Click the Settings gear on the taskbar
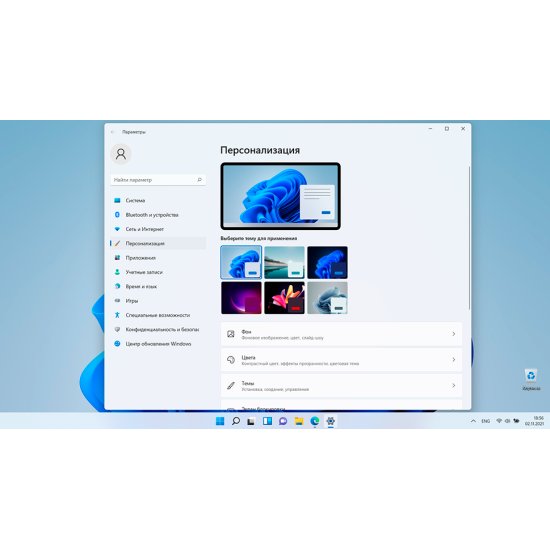550x550 pixels. 330,421
